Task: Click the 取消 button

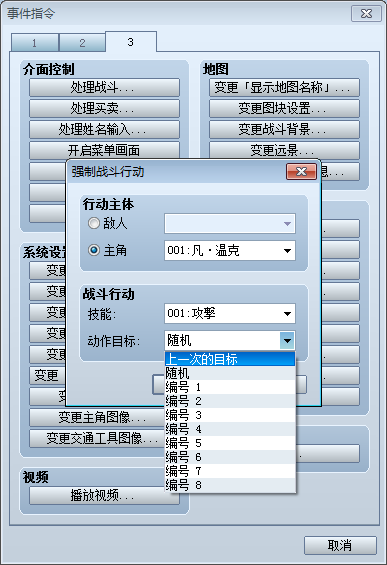Action: [x=340, y=546]
